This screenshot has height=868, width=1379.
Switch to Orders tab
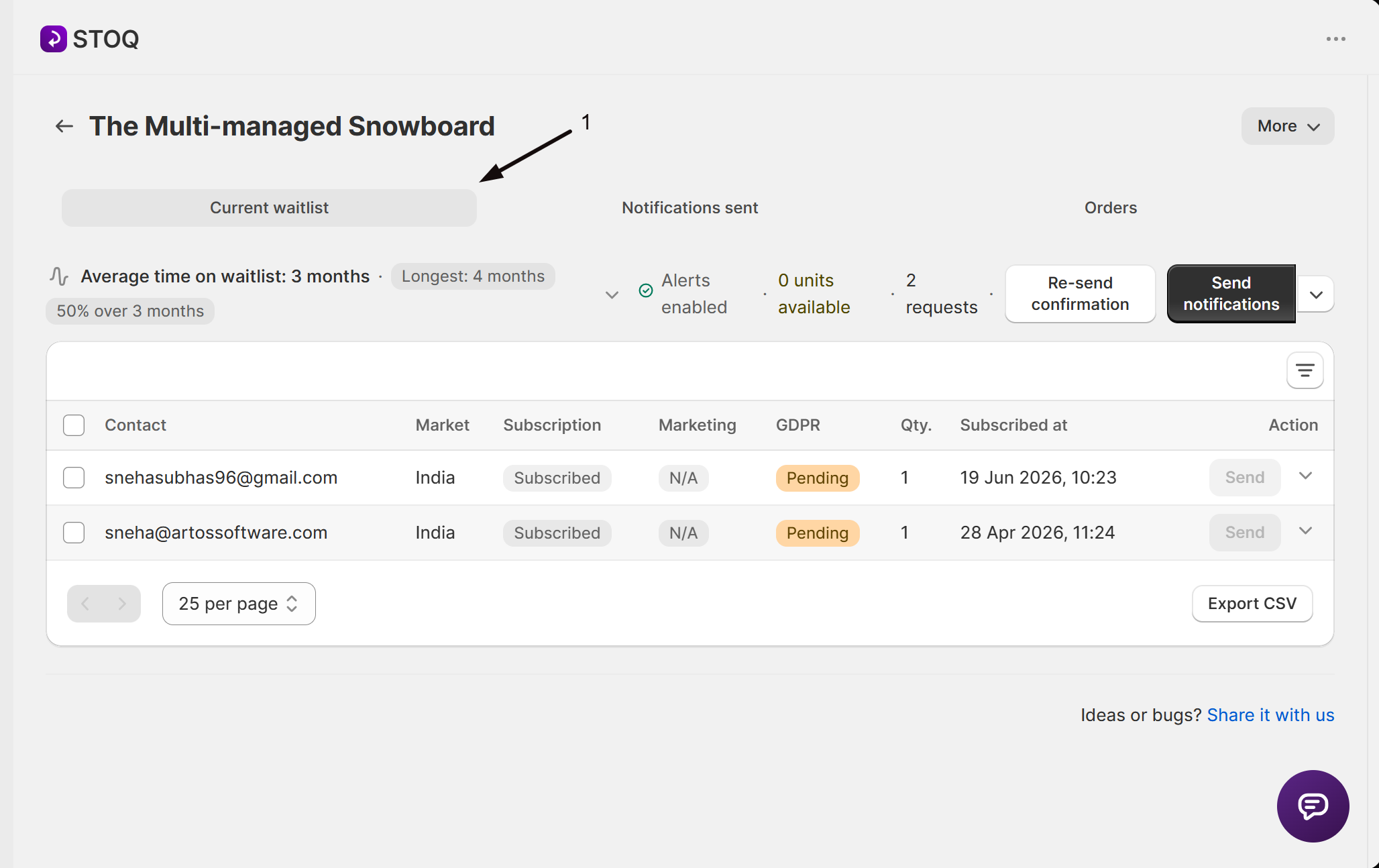point(1111,208)
